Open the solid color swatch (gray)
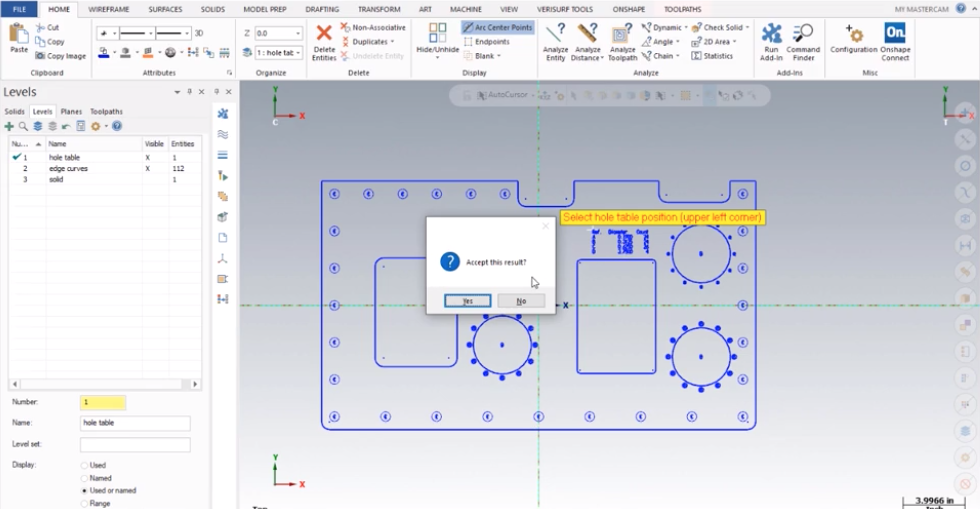The height and width of the screenshot is (509, 980). point(126,53)
